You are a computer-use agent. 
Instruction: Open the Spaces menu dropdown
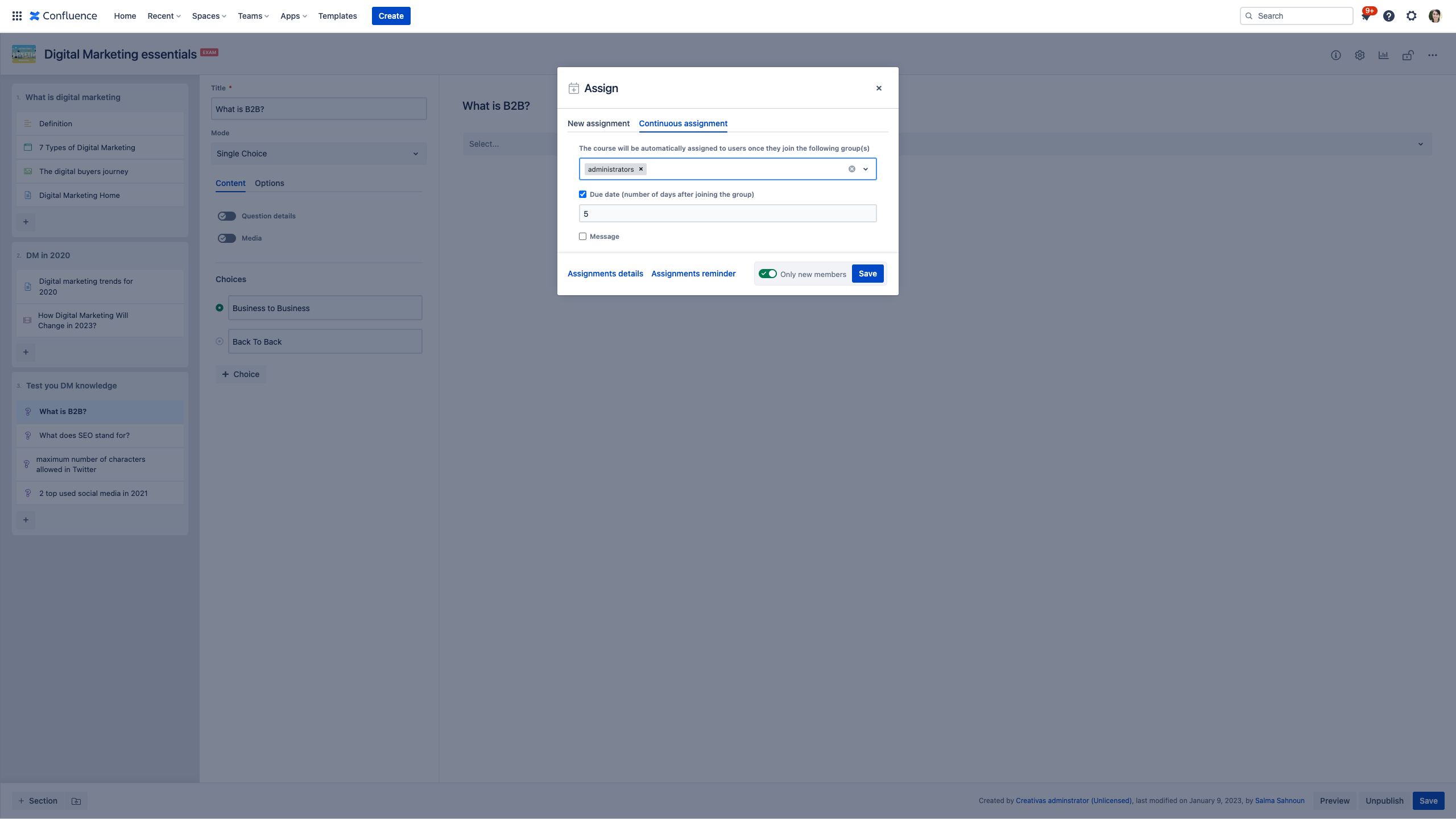click(x=209, y=16)
